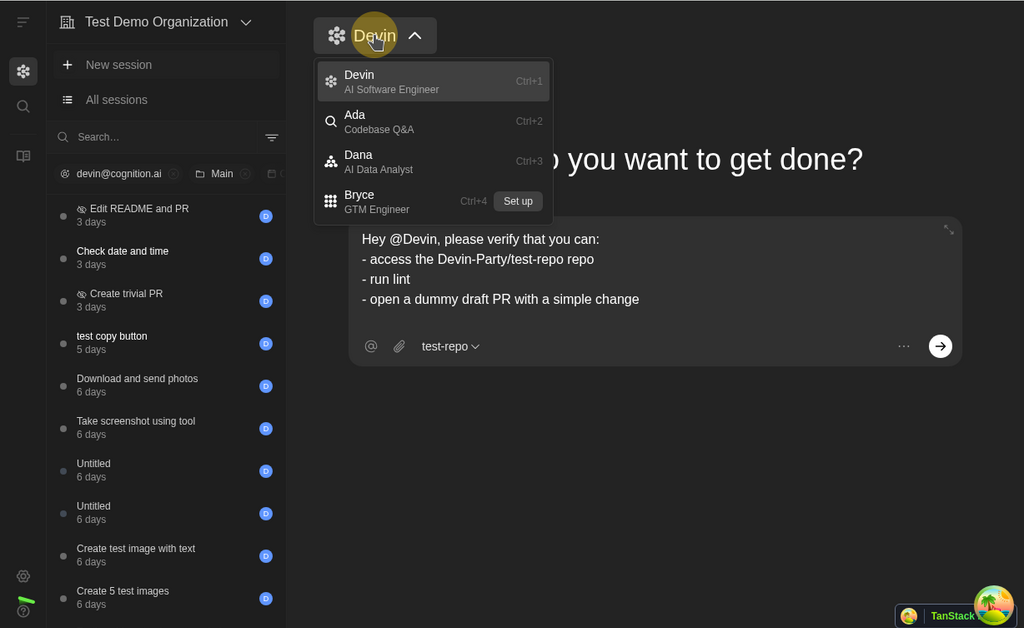Open the Edit README and PR session
This screenshot has height=628, width=1024.
[x=167, y=215]
